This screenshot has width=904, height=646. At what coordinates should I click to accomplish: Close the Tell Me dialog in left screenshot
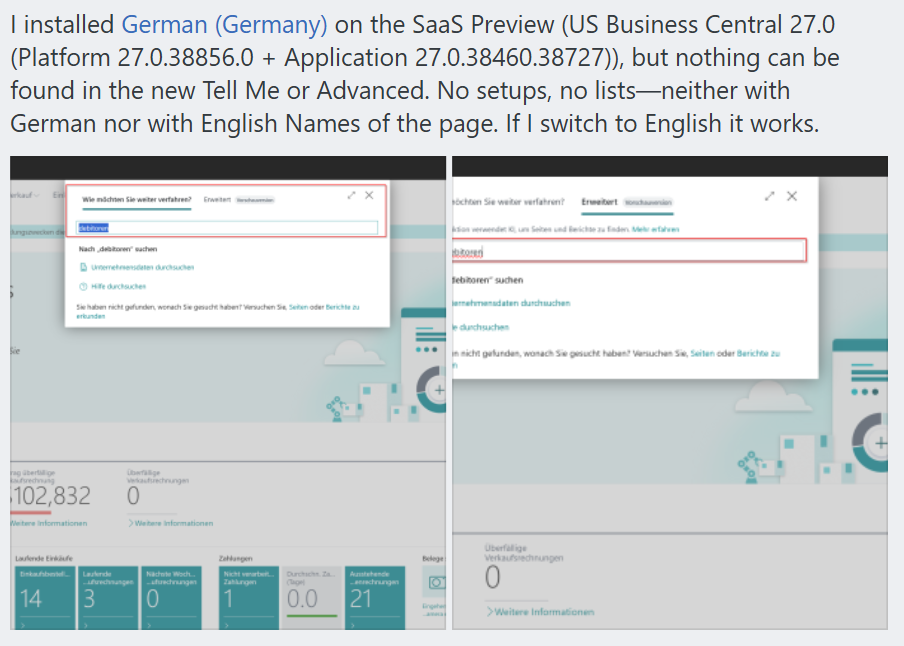(369, 195)
